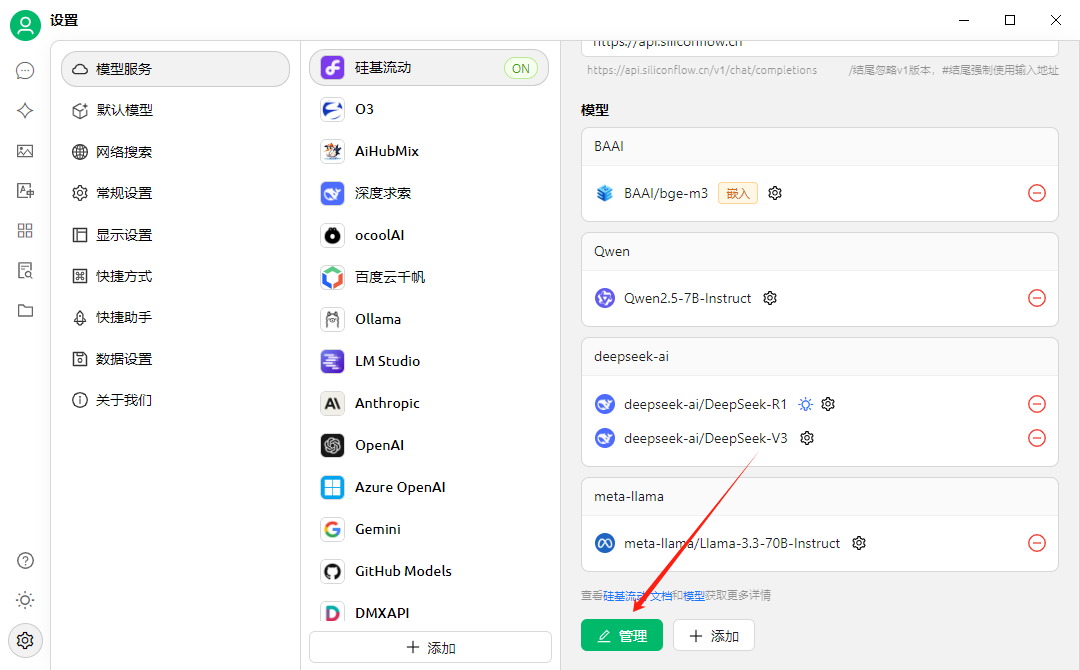Toggle the light/dark theme sun icon

[x=25, y=600]
